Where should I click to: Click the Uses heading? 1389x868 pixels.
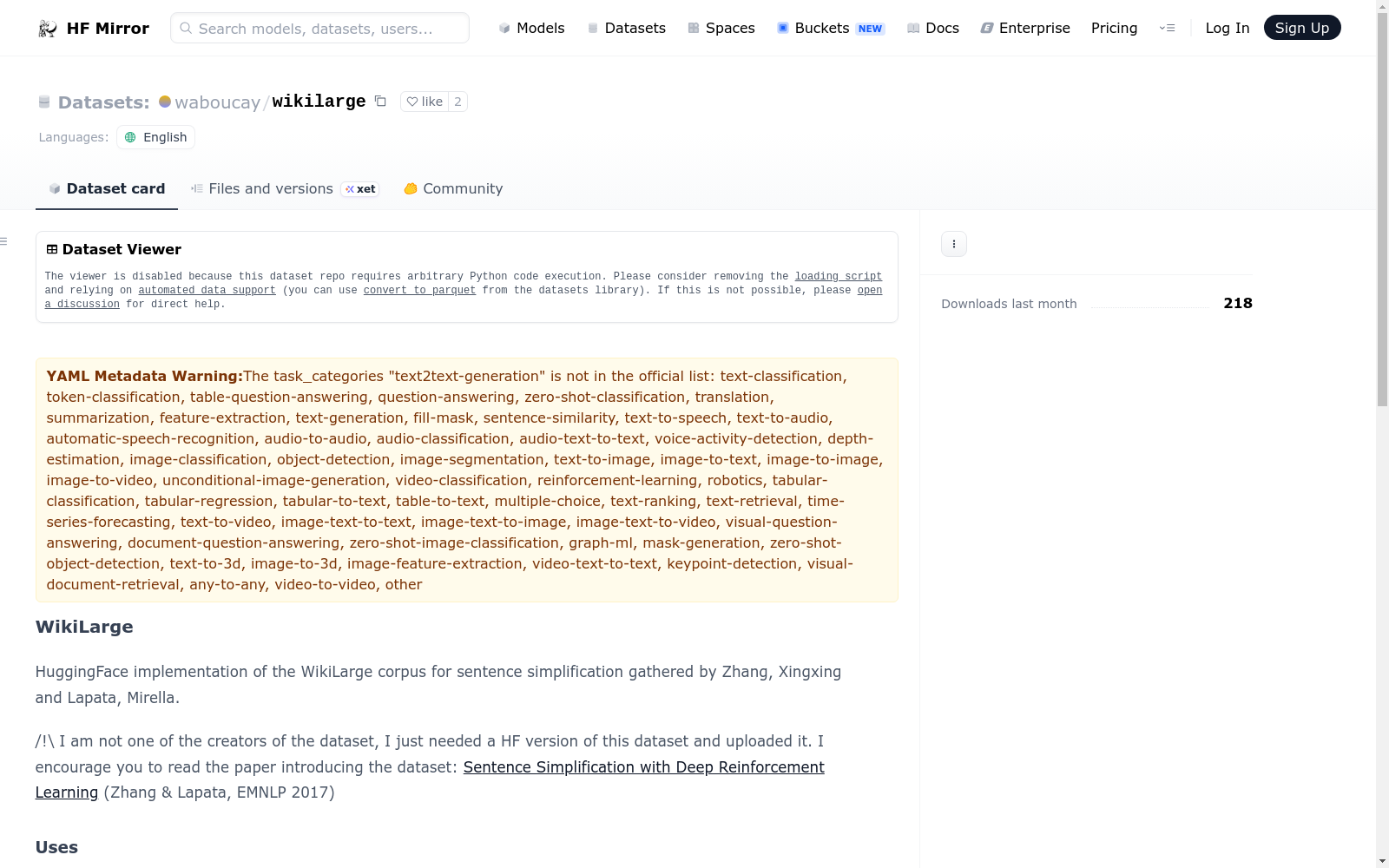pos(56,847)
